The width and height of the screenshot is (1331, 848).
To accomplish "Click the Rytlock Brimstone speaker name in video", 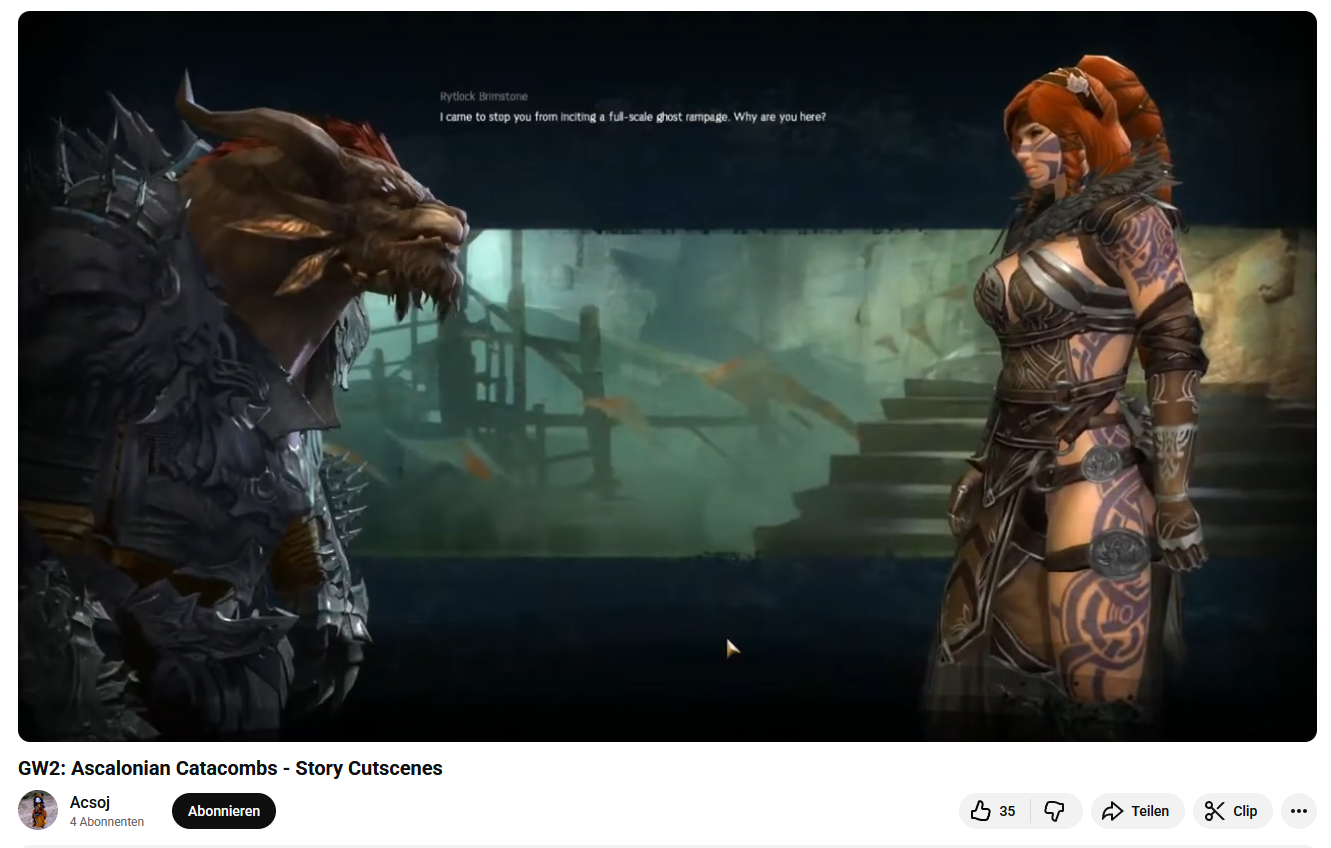I will coord(484,97).
